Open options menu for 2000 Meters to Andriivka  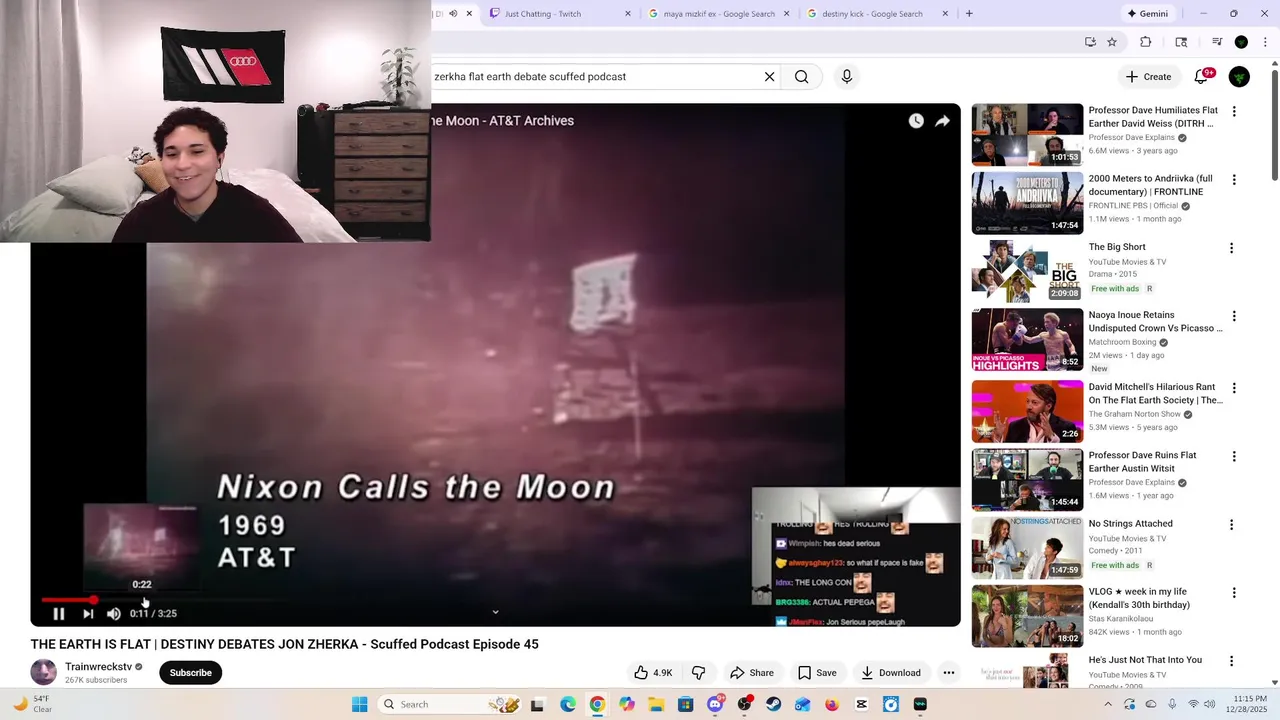point(1234,180)
